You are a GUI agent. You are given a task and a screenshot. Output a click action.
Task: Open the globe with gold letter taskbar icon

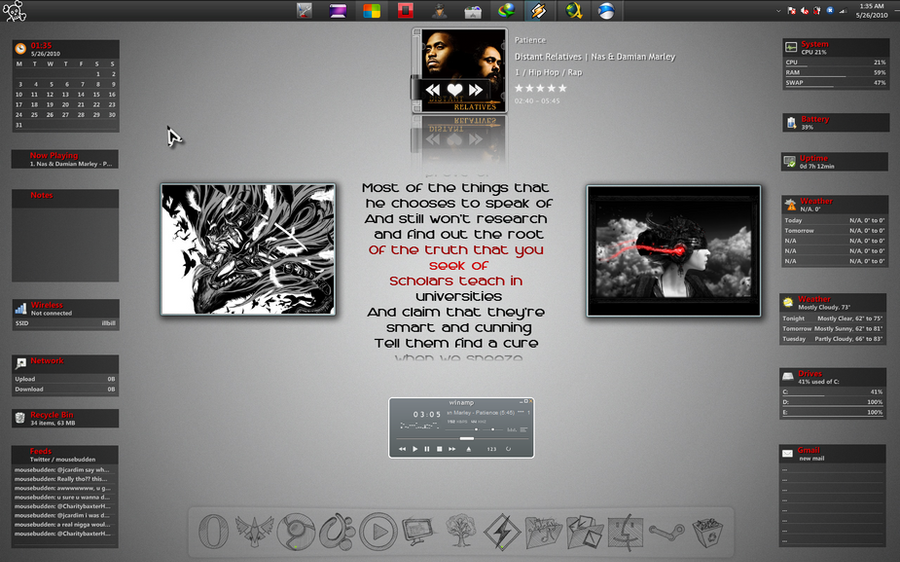pyautogui.click(x=573, y=10)
